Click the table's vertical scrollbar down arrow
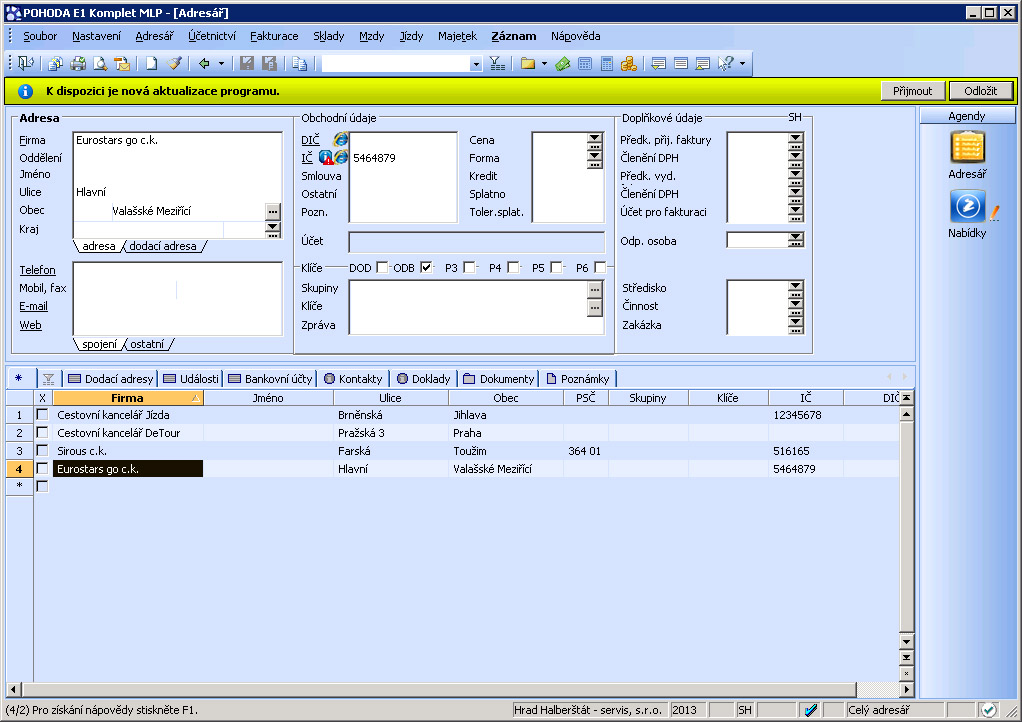Image resolution: width=1022 pixels, height=722 pixels. point(906,641)
